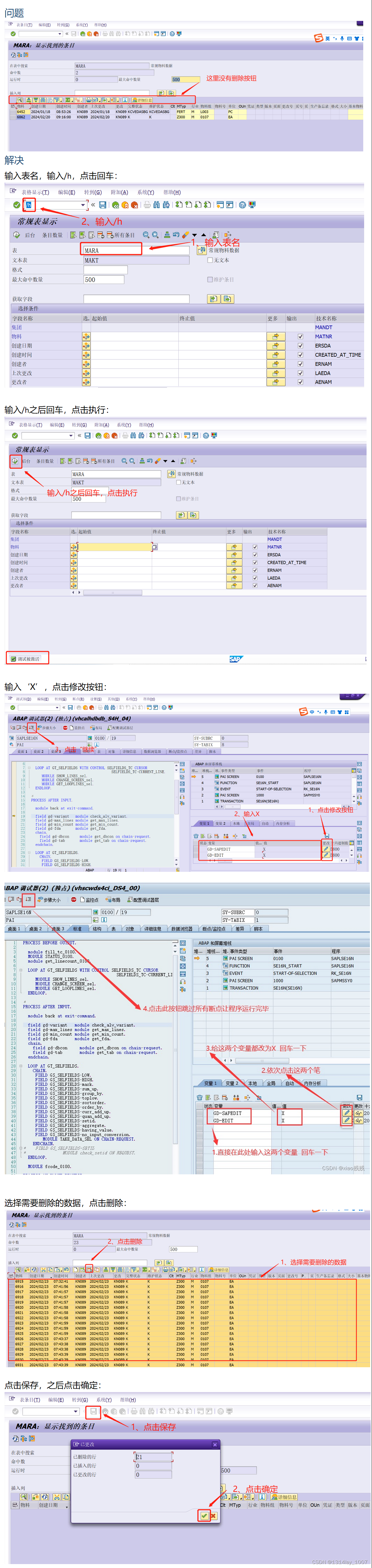Image resolution: width=372 pixels, height=1568 pixels.
Task: Toggle LAEDA output checkbox in /h screen
Action: tap(300, 373)
